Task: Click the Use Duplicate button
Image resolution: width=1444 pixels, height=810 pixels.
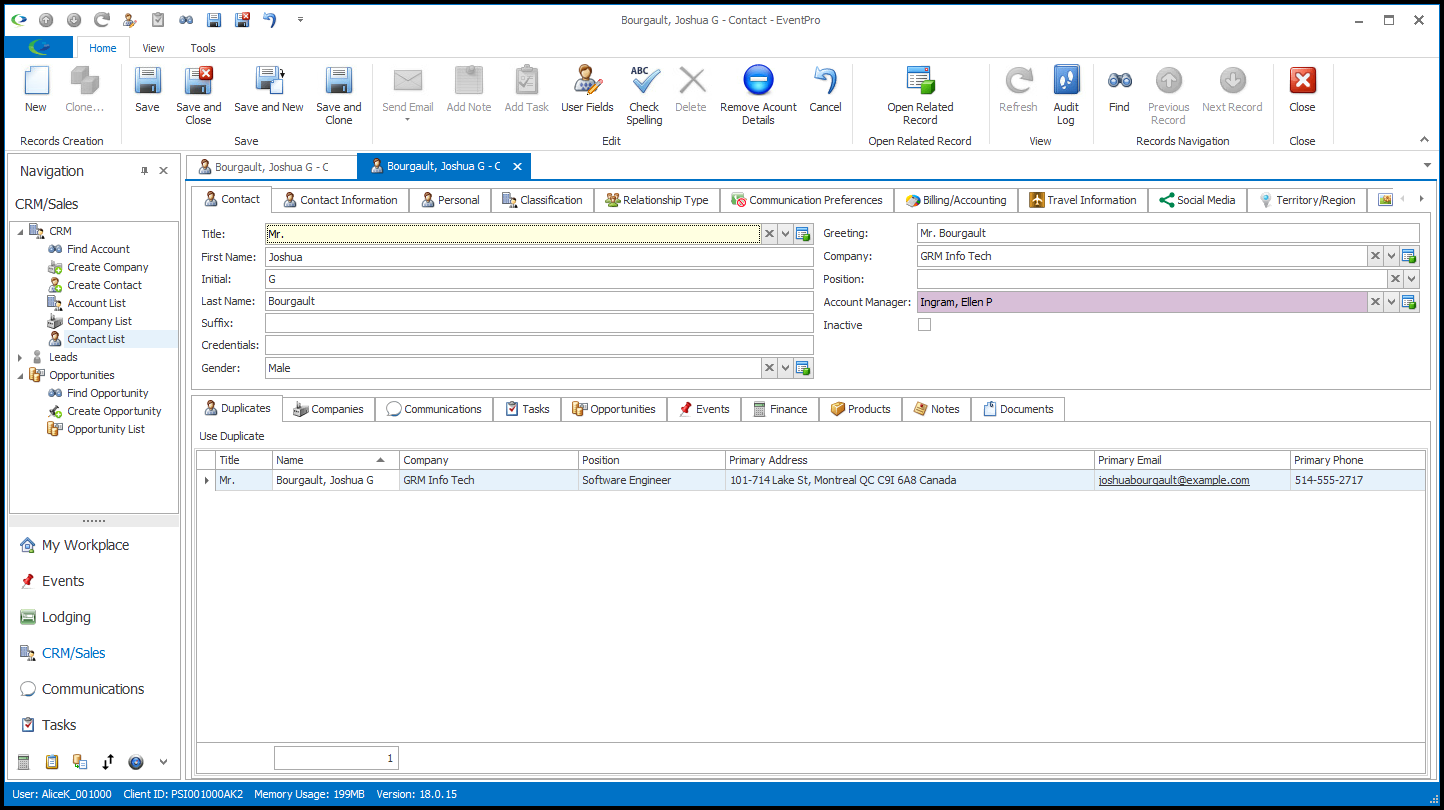Action: [232, 436]
